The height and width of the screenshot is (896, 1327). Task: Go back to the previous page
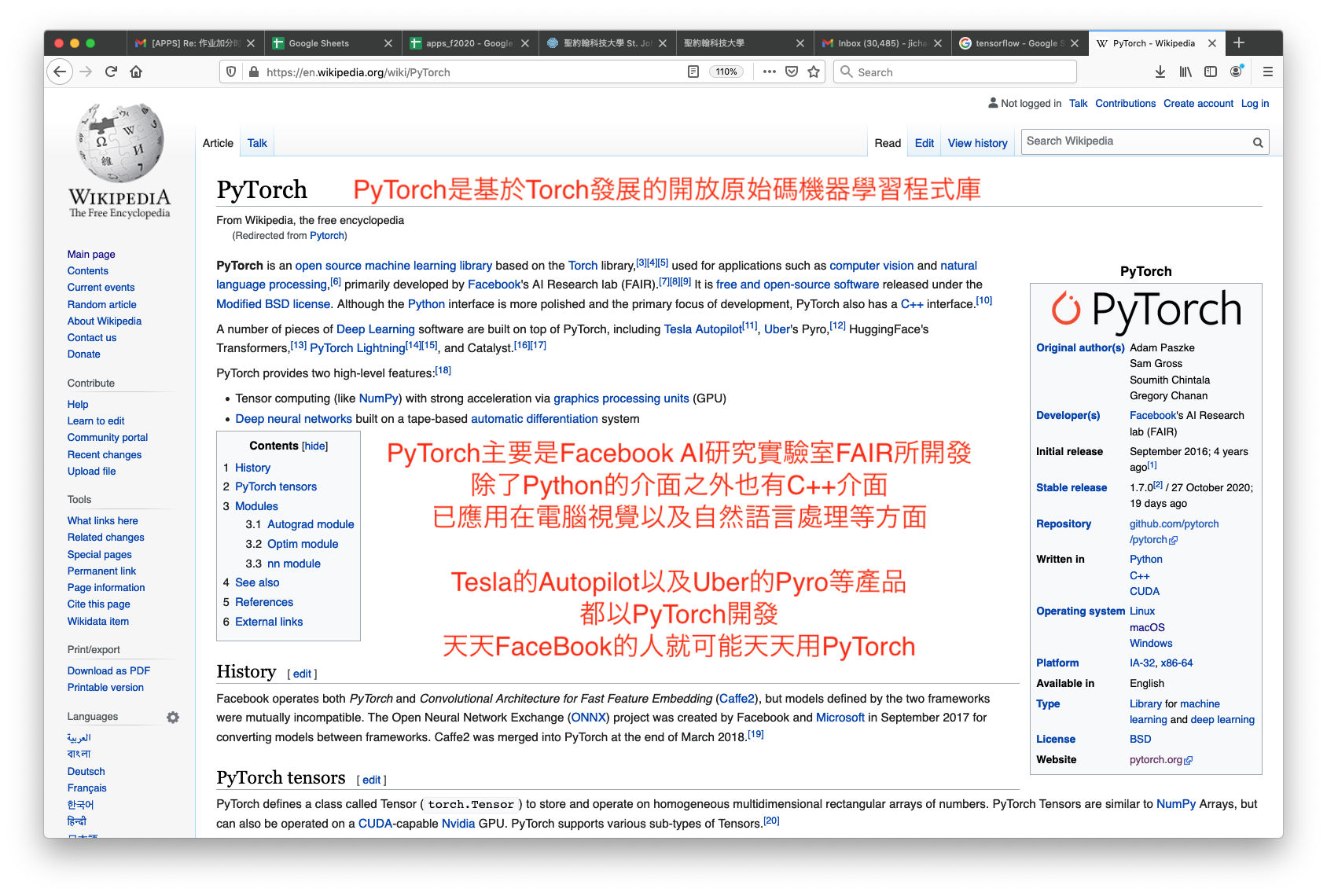click(60, 72)
